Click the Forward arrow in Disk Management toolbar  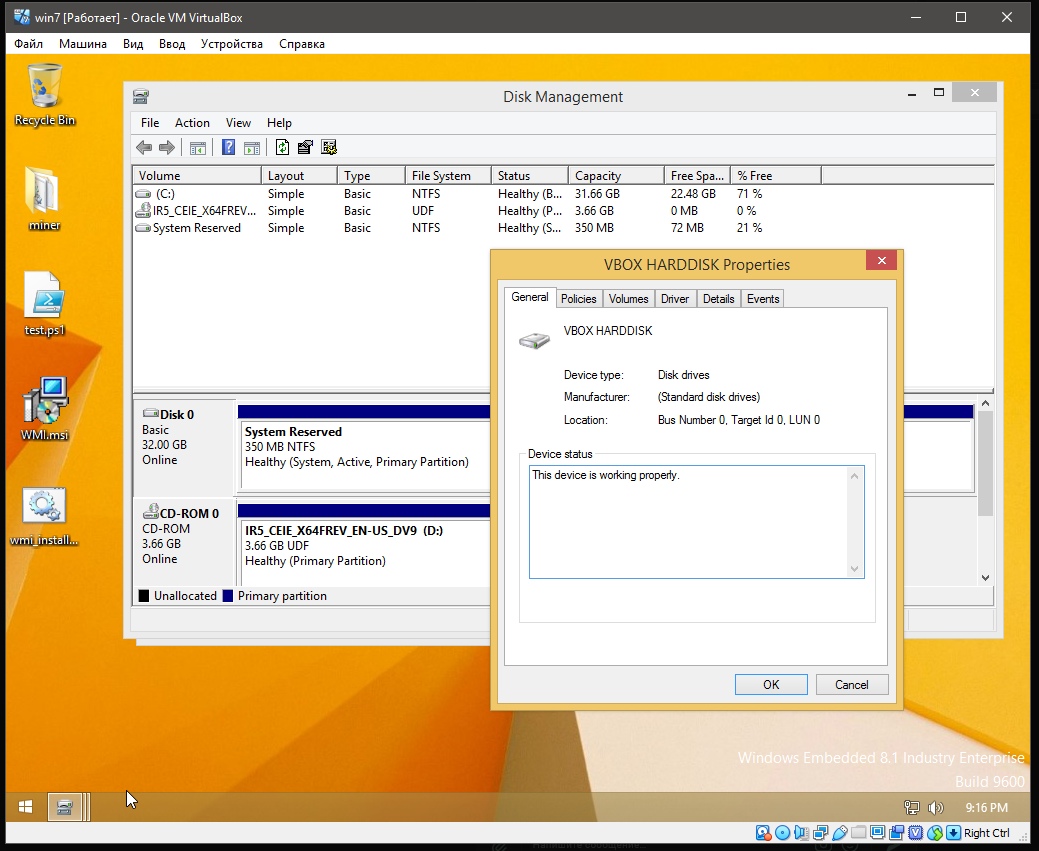[x=167, y=147]
